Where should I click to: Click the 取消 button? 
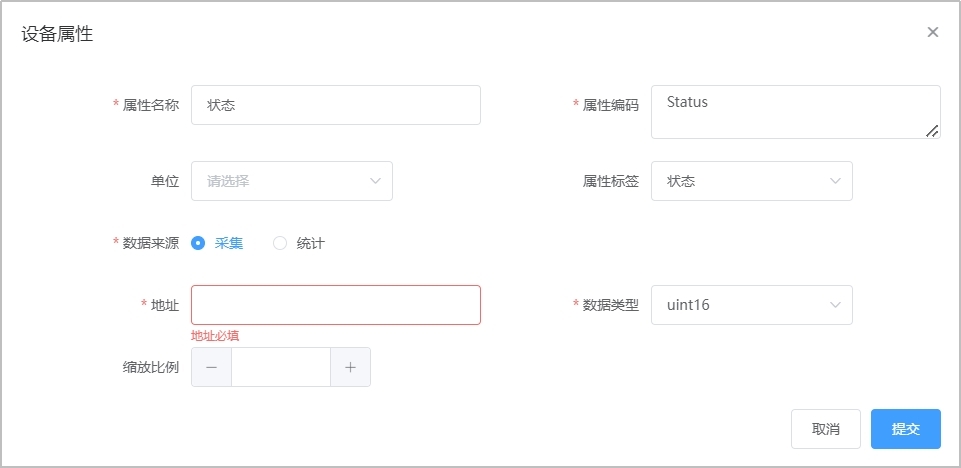click(x=825, y=429)
